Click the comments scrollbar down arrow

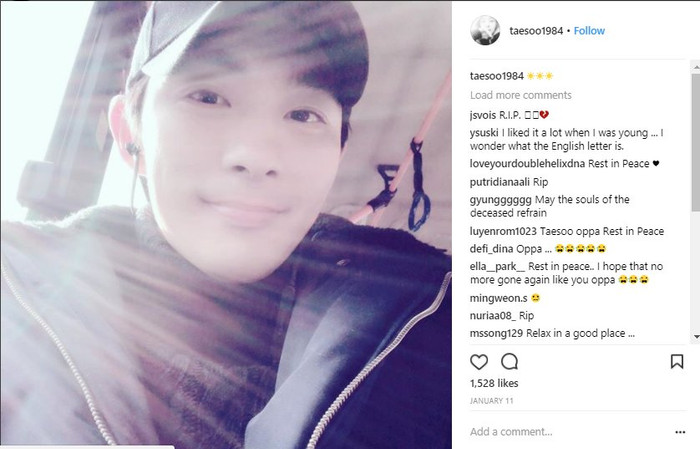point(696,337)
